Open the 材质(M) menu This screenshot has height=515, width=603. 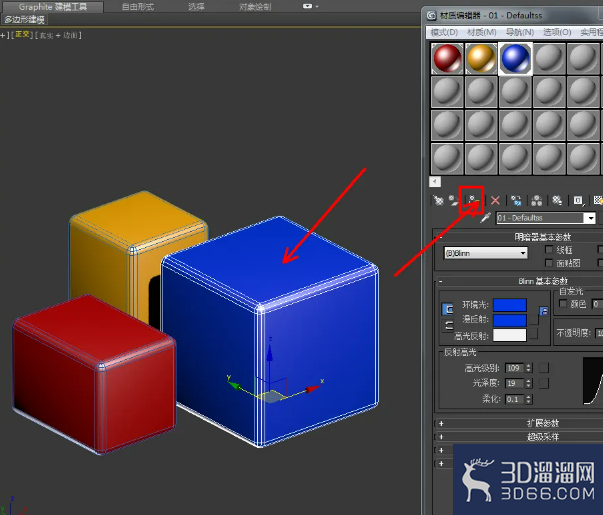click(482, 32)
